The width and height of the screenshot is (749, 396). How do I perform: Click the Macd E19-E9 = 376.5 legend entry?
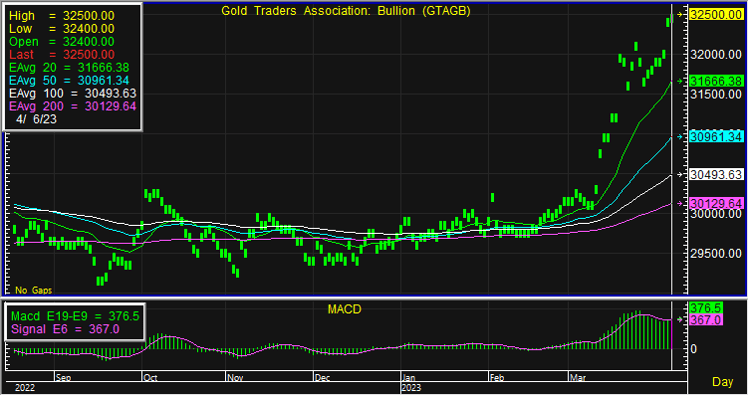[x=75, y=316]
